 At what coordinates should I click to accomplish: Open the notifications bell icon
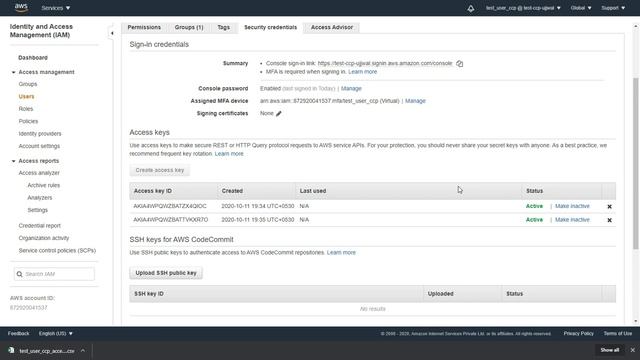tap(471, 8)
